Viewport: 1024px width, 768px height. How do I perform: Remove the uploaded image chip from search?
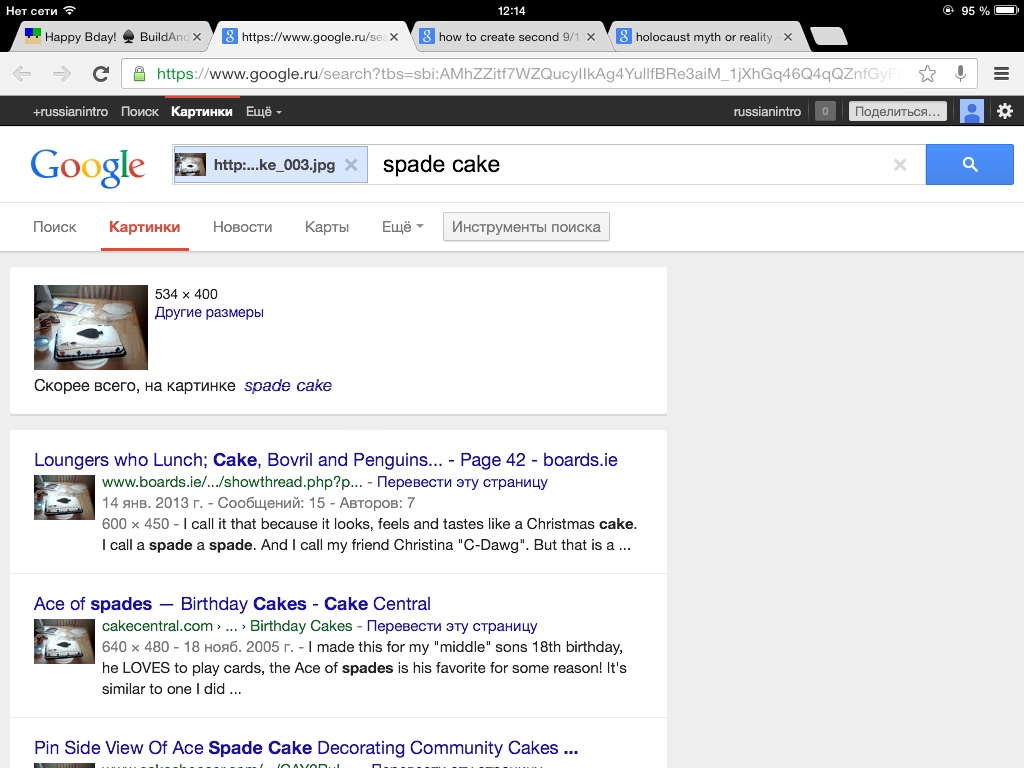click(351, 165)
